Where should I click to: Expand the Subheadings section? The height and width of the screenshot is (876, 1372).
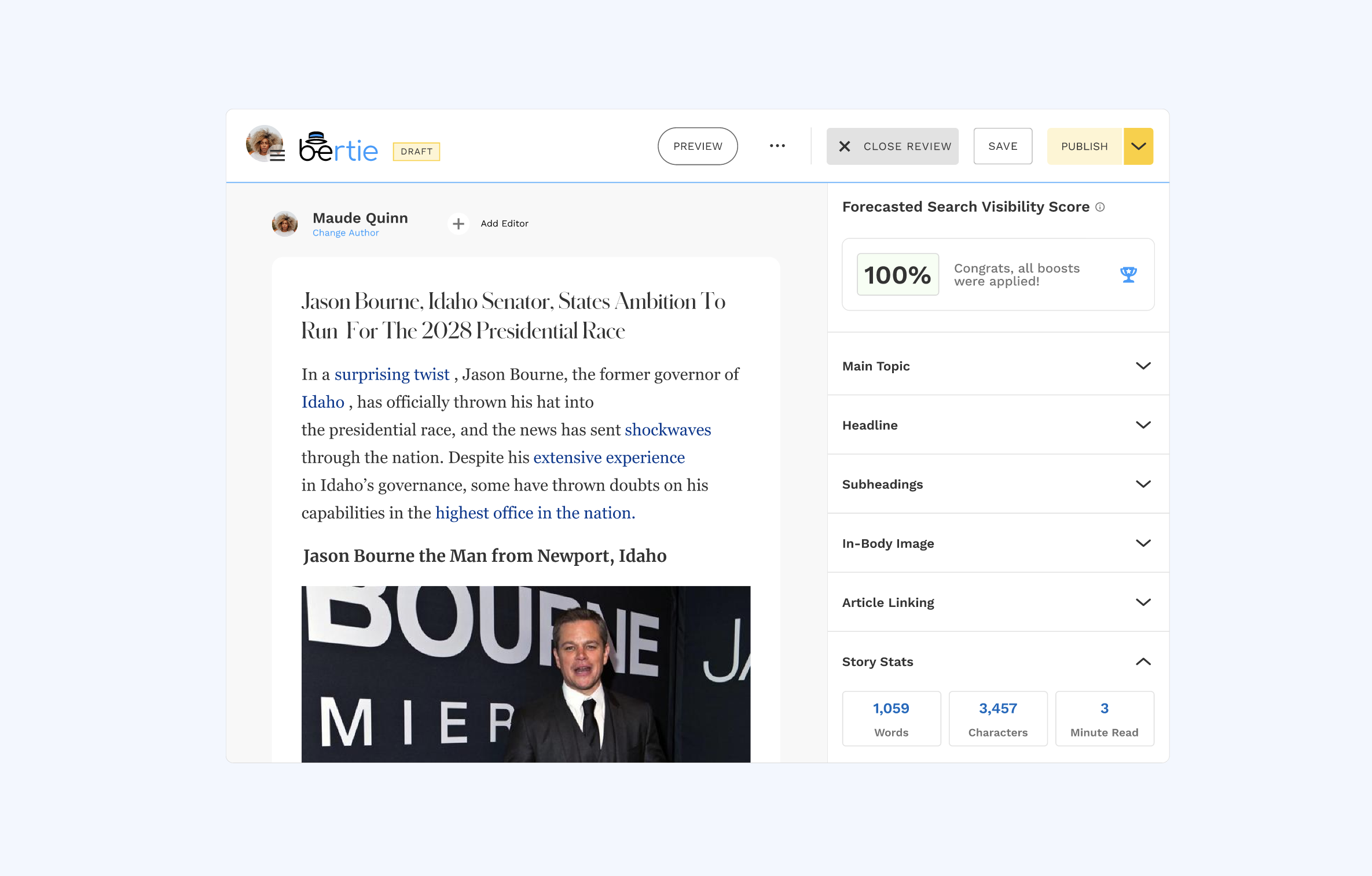click(1143, 484)
